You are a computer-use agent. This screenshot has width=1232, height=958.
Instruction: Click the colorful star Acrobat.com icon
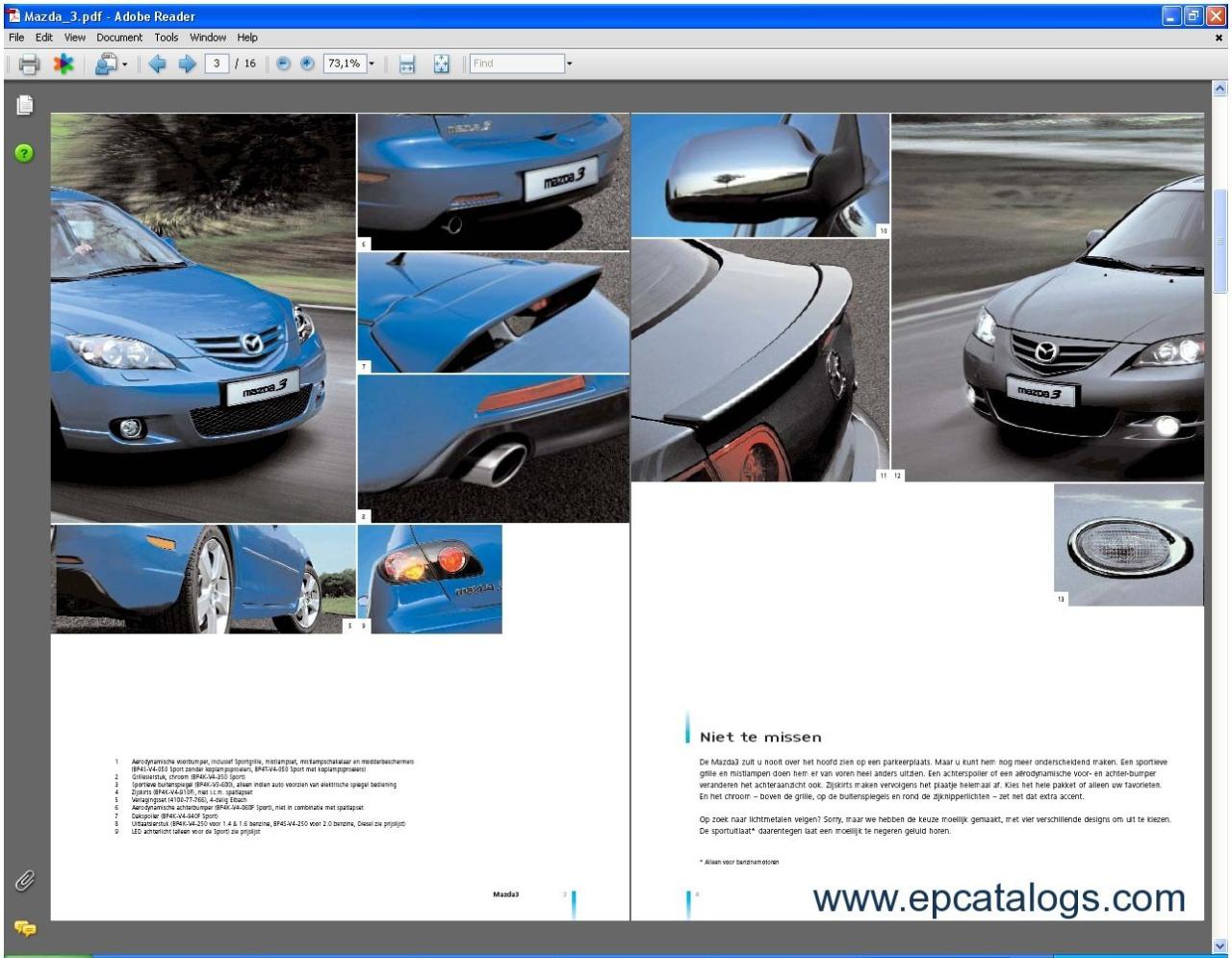pyautogui.click(x=63, y=65)
